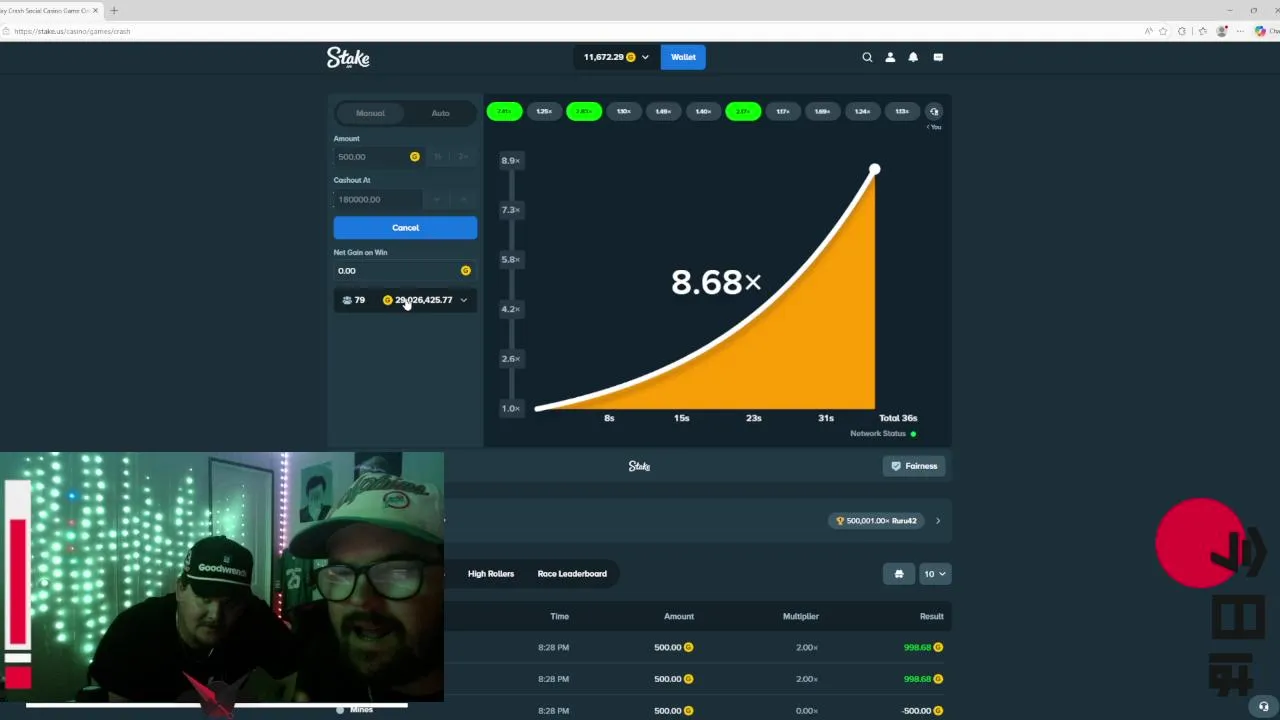Toggle the ghost mode icon beside 10 dropdown
The width and height of the screenshot is (1280, 720).
click(x=899, y=574)
